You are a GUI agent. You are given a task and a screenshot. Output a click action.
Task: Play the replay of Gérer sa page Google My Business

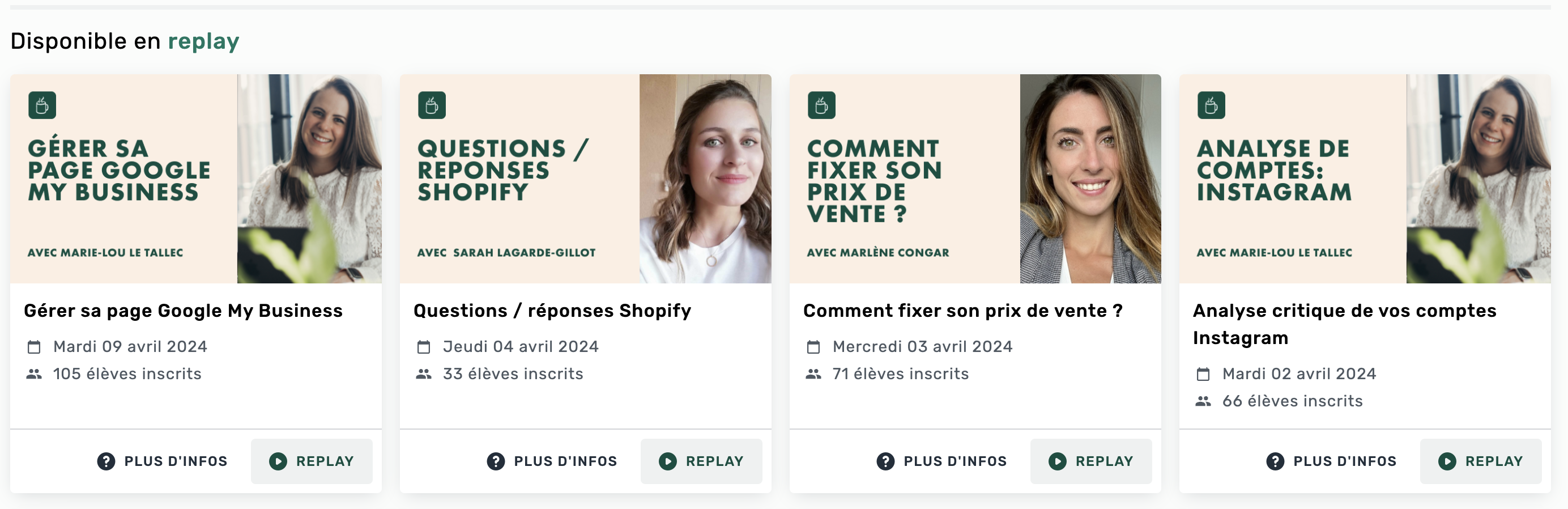[x=312, y=461]
